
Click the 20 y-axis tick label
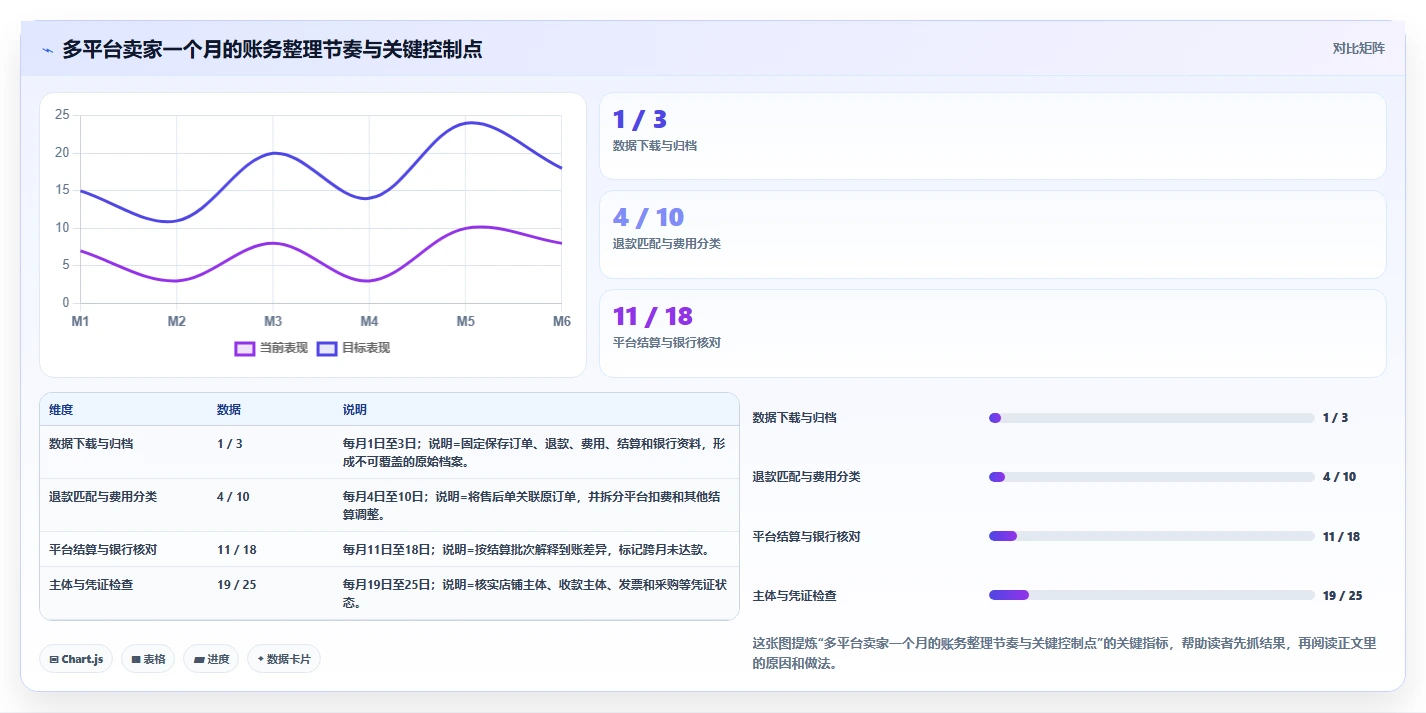[x=62, y=153]
